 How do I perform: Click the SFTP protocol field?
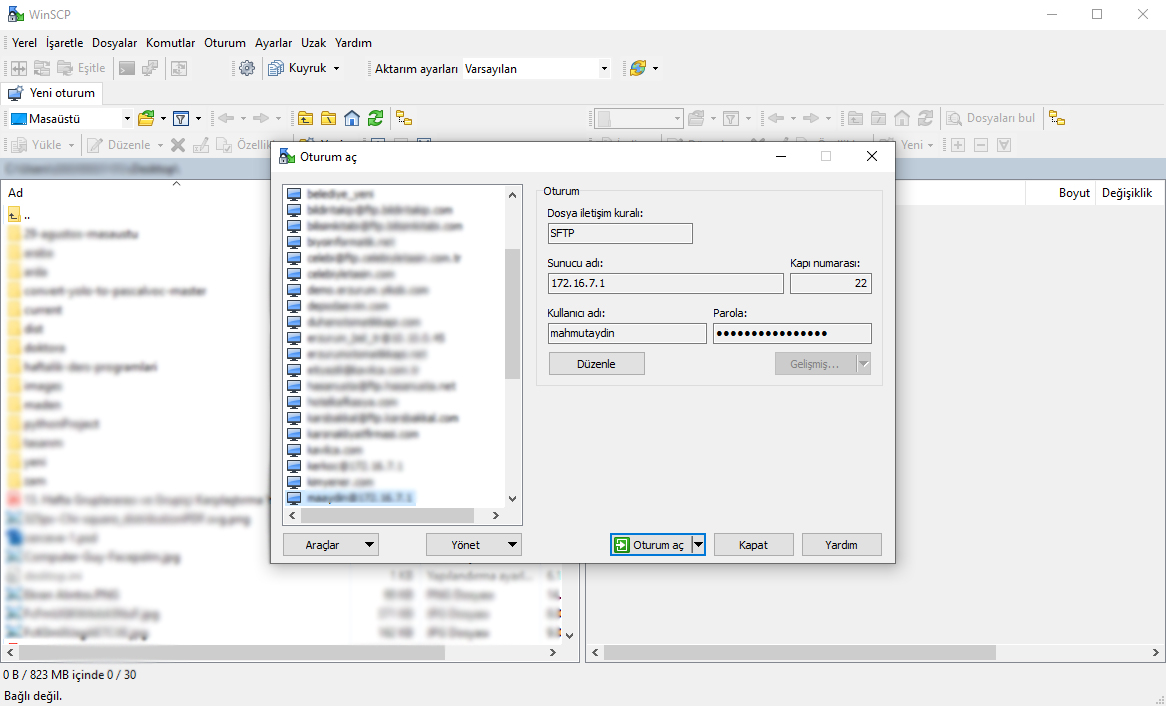[x=620, y=234]
